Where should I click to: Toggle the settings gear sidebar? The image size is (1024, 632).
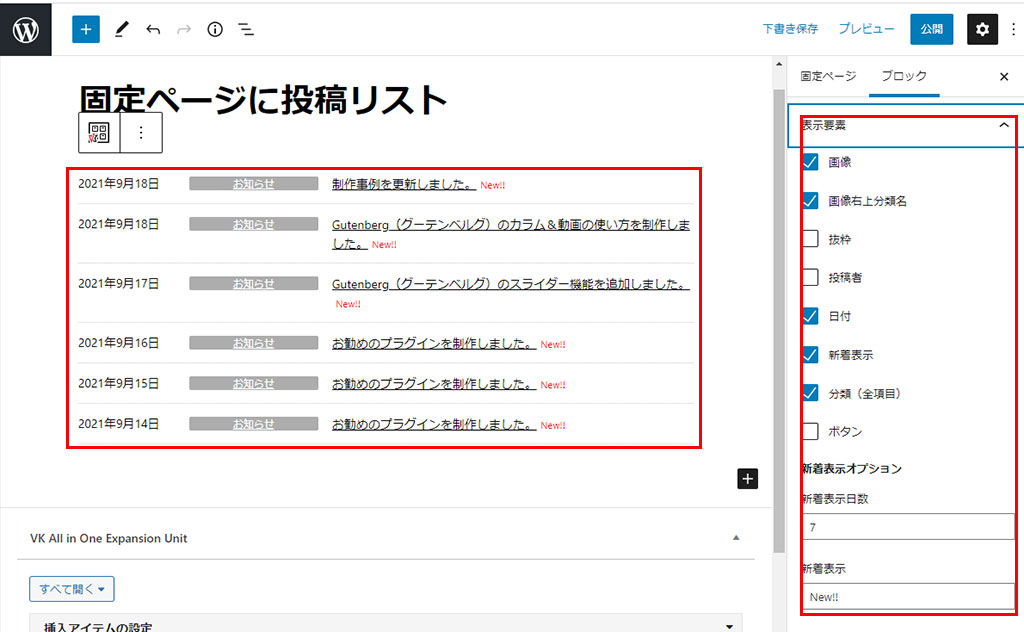982,29
